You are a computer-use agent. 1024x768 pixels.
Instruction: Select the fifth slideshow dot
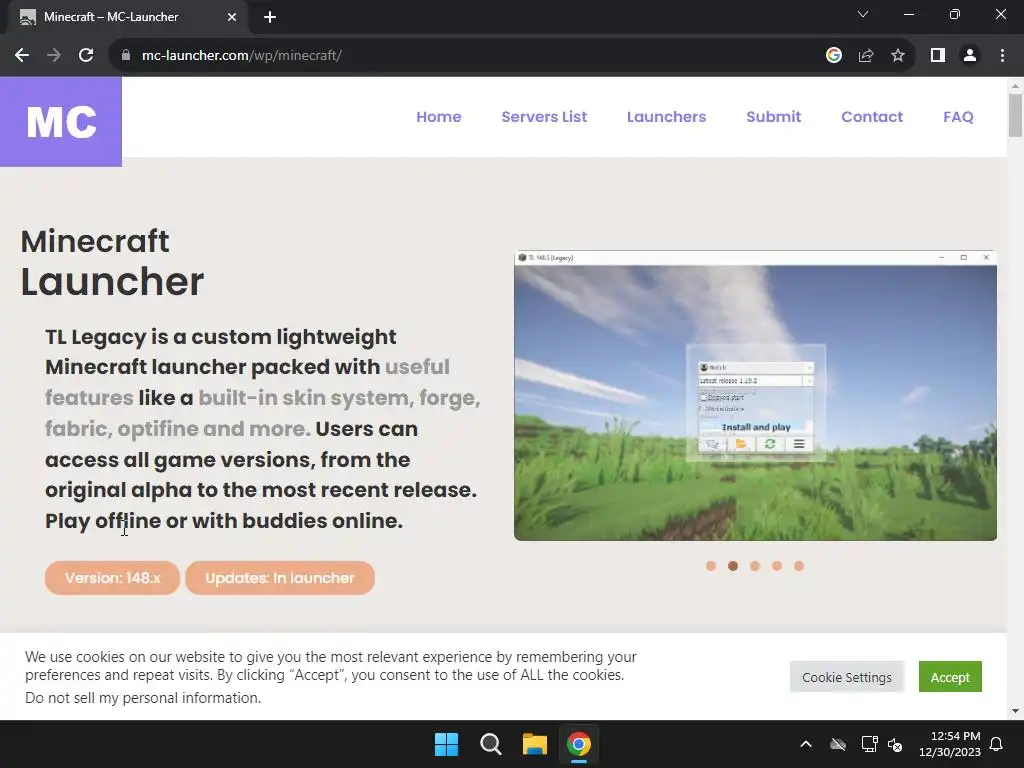[799, 566]
